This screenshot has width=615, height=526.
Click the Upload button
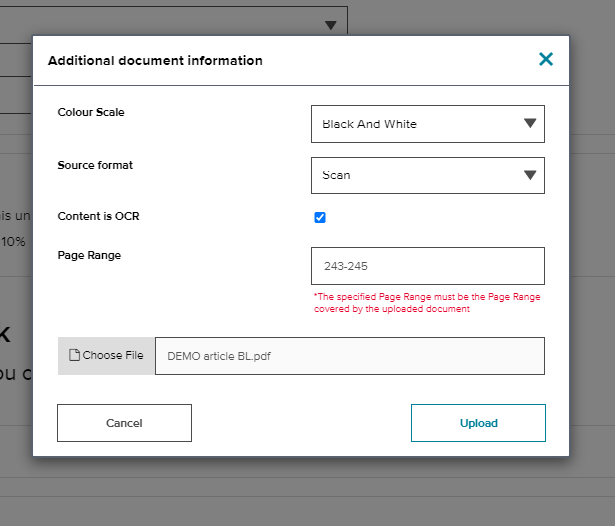pos(478,423)
